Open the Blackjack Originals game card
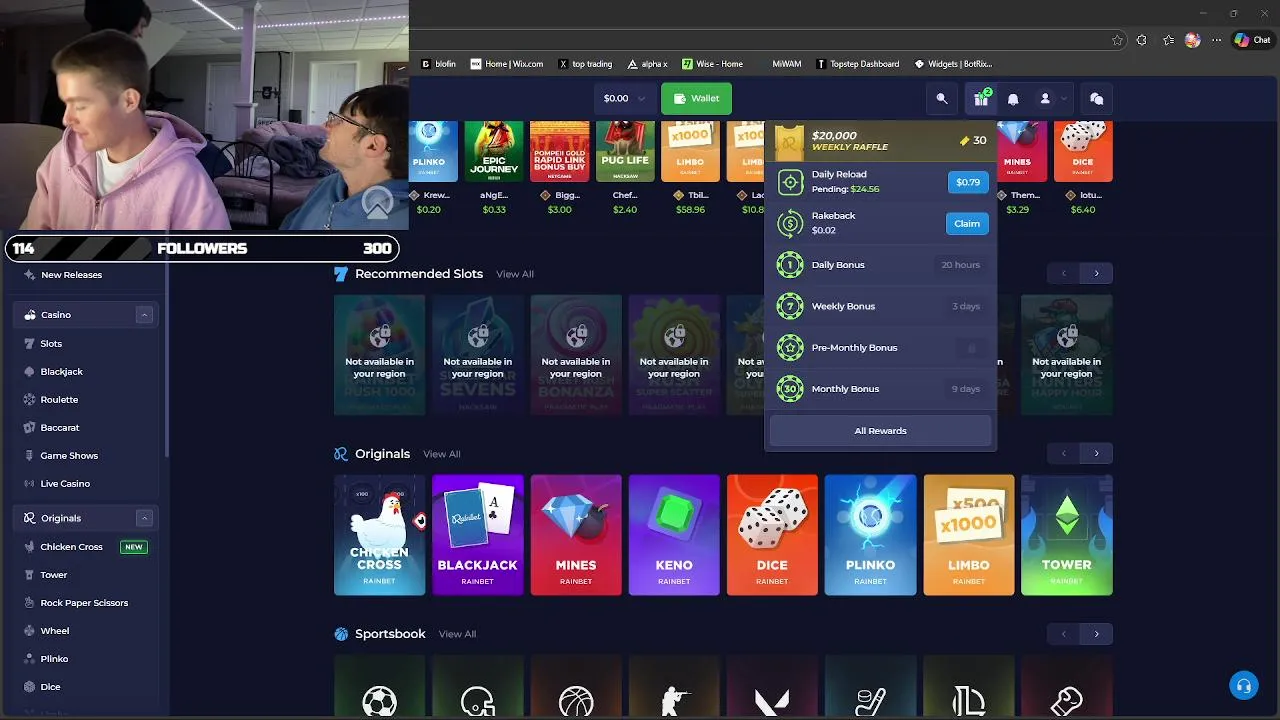The height and width of the screenshot is (720, 1280). [477, 535]
